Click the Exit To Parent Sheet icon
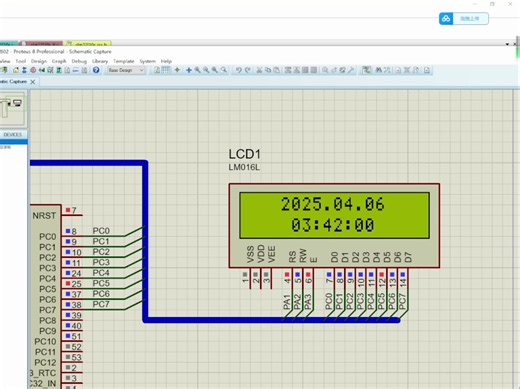This screenshot has width=520, height=389. (416, 70)
